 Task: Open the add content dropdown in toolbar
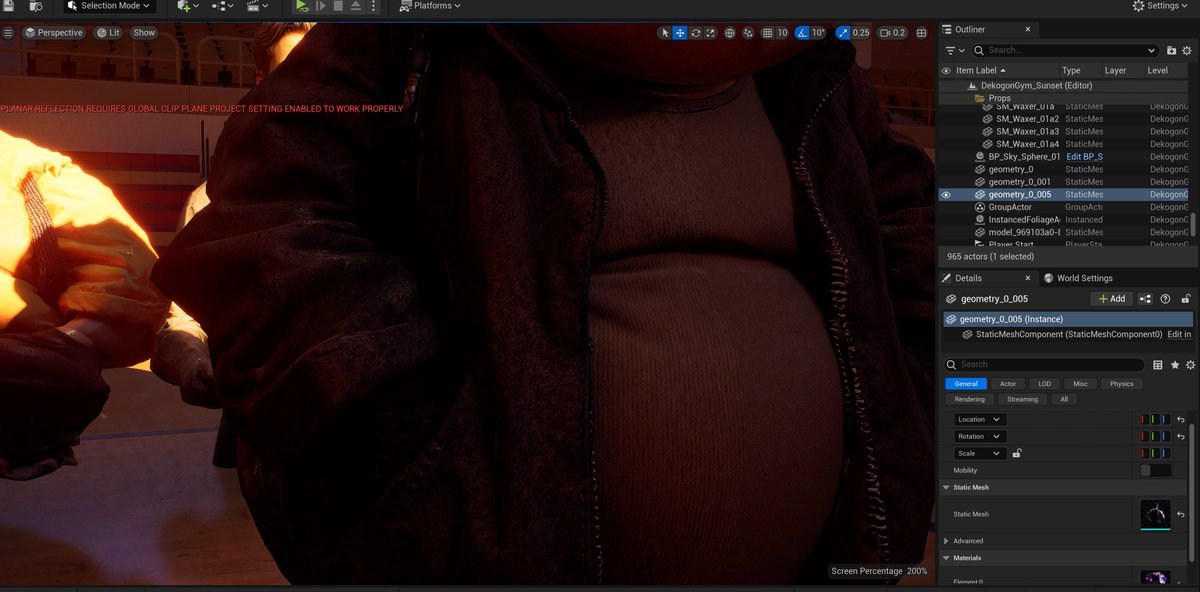point(187,6)
